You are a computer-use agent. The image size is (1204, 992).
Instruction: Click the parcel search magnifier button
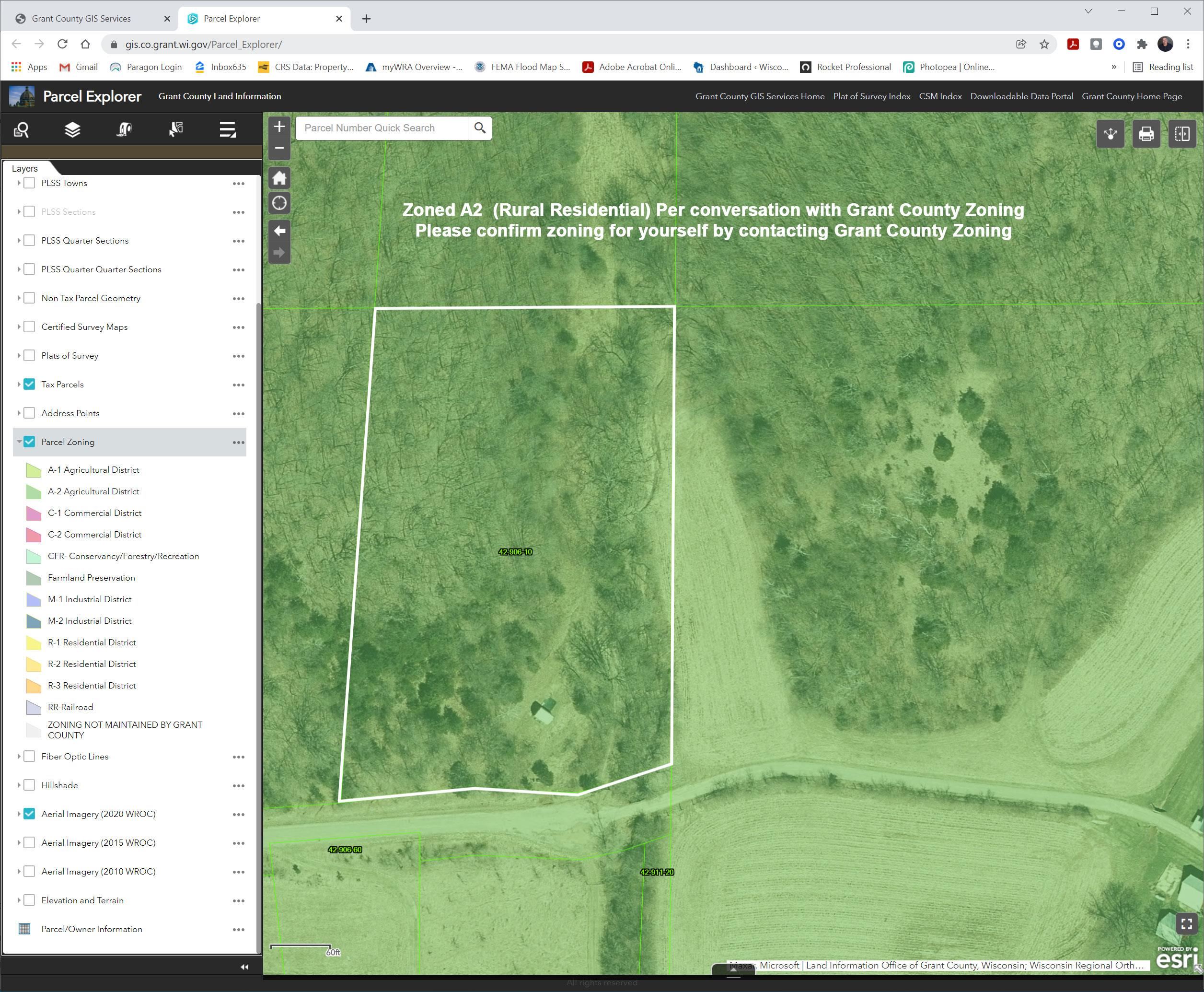click(x=480, y=128)
